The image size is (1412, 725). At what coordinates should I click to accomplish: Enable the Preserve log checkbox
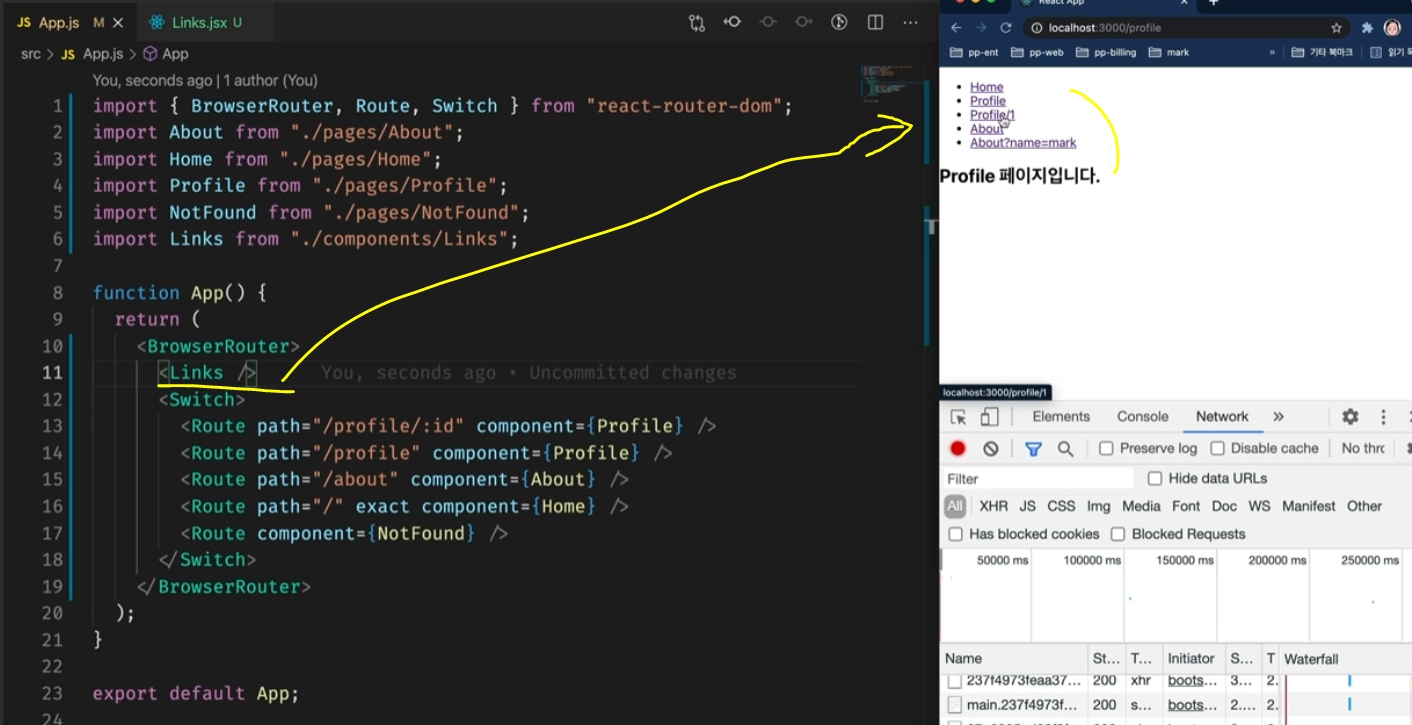pyautogui.click(x=1106, y=448)
